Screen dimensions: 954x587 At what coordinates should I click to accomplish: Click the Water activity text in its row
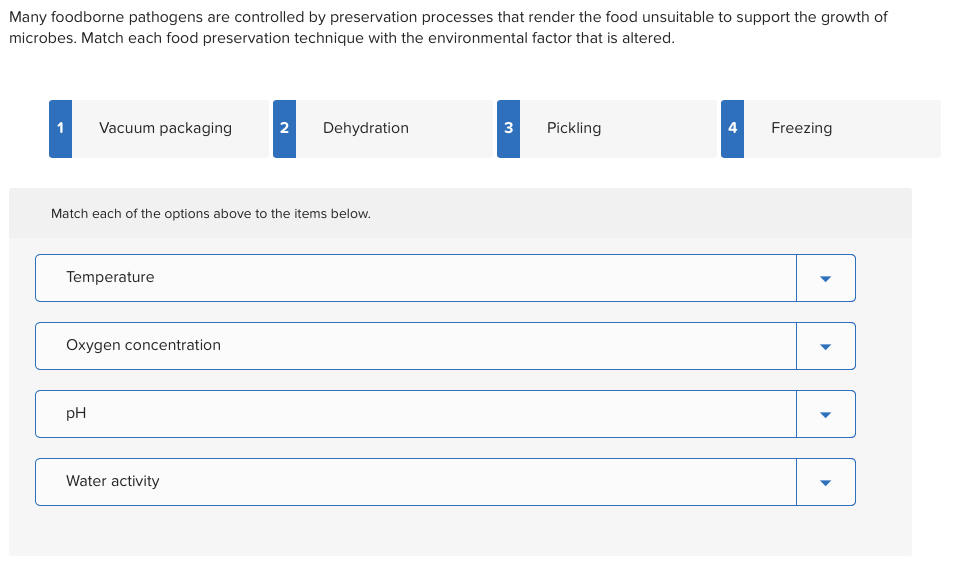pyautogui.click(x=112, y=481)
